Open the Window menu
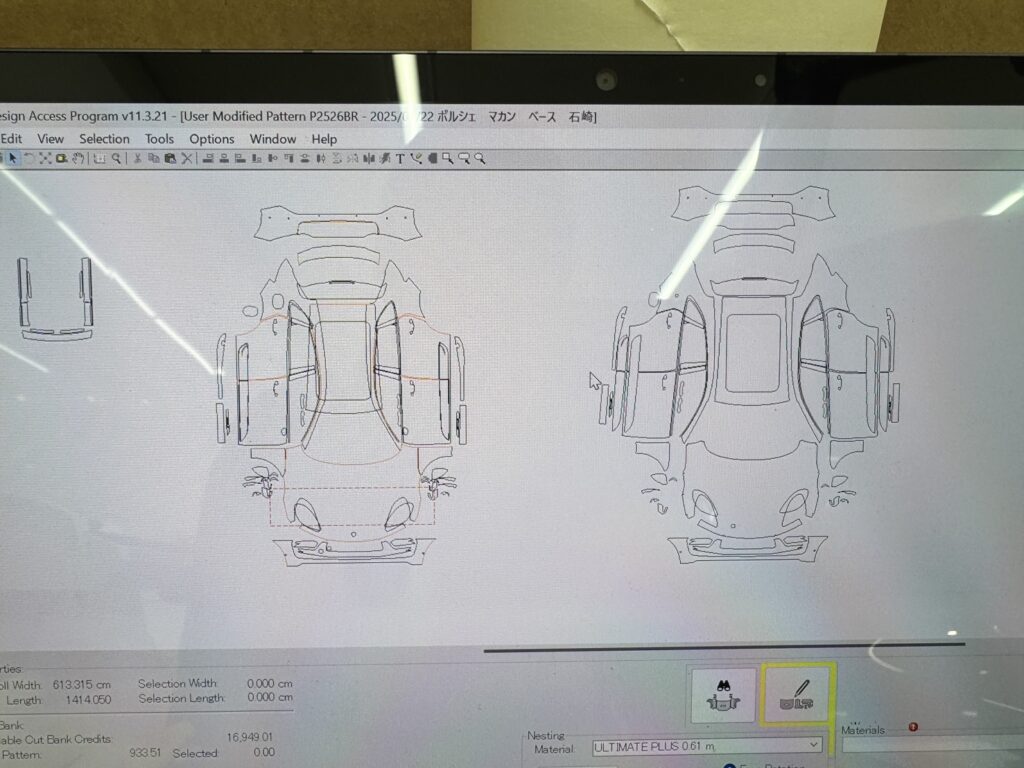Screen dimensions: 1024x768 click(x=273, y=139)
